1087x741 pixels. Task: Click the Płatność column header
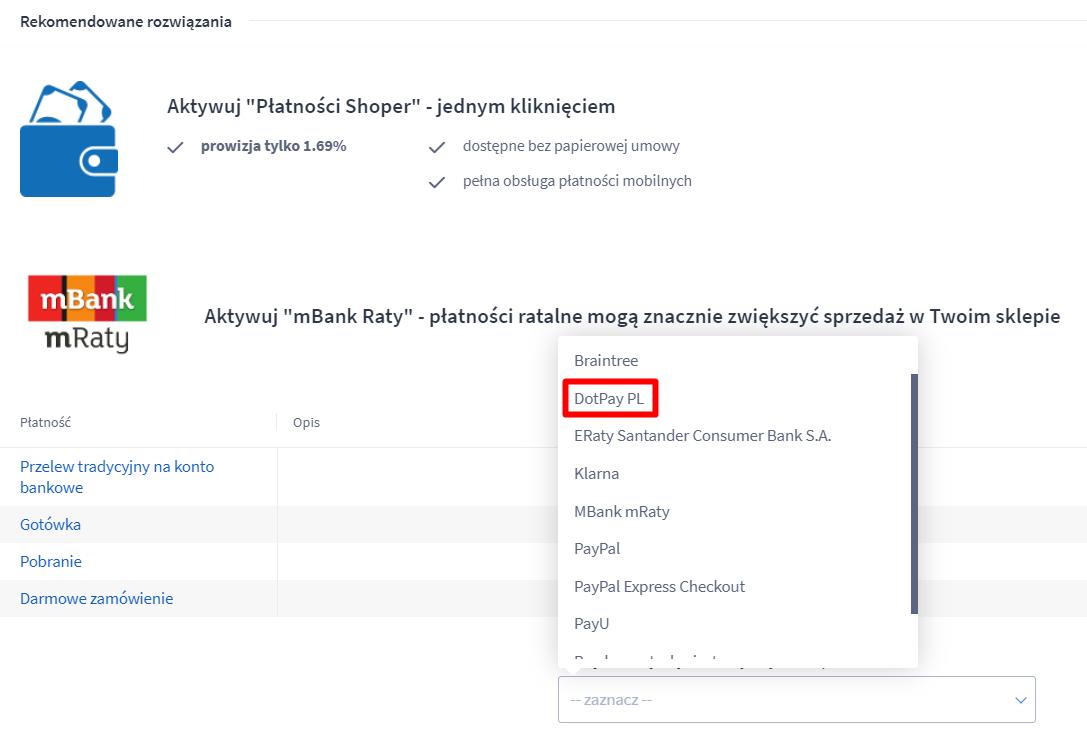pyautogui.click(x=45, y=423)
